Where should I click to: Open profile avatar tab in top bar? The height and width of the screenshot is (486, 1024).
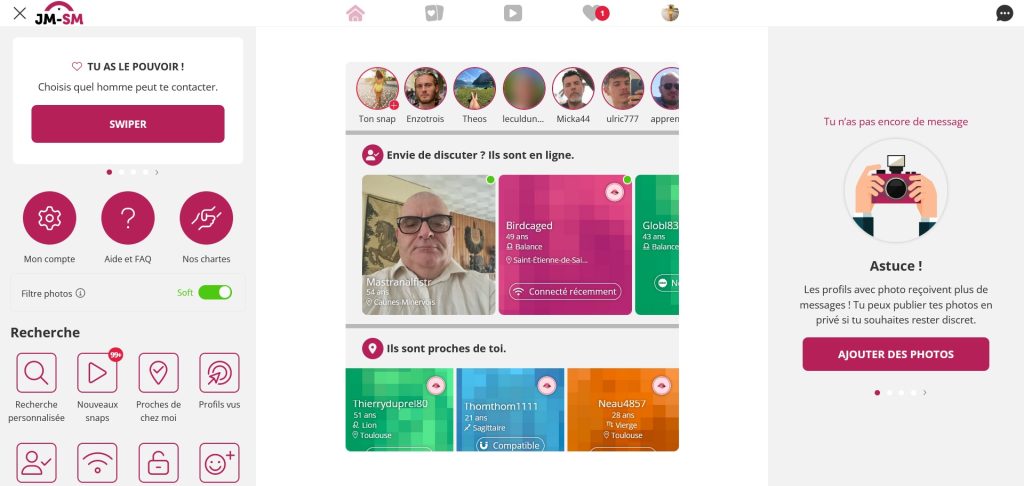670,13
